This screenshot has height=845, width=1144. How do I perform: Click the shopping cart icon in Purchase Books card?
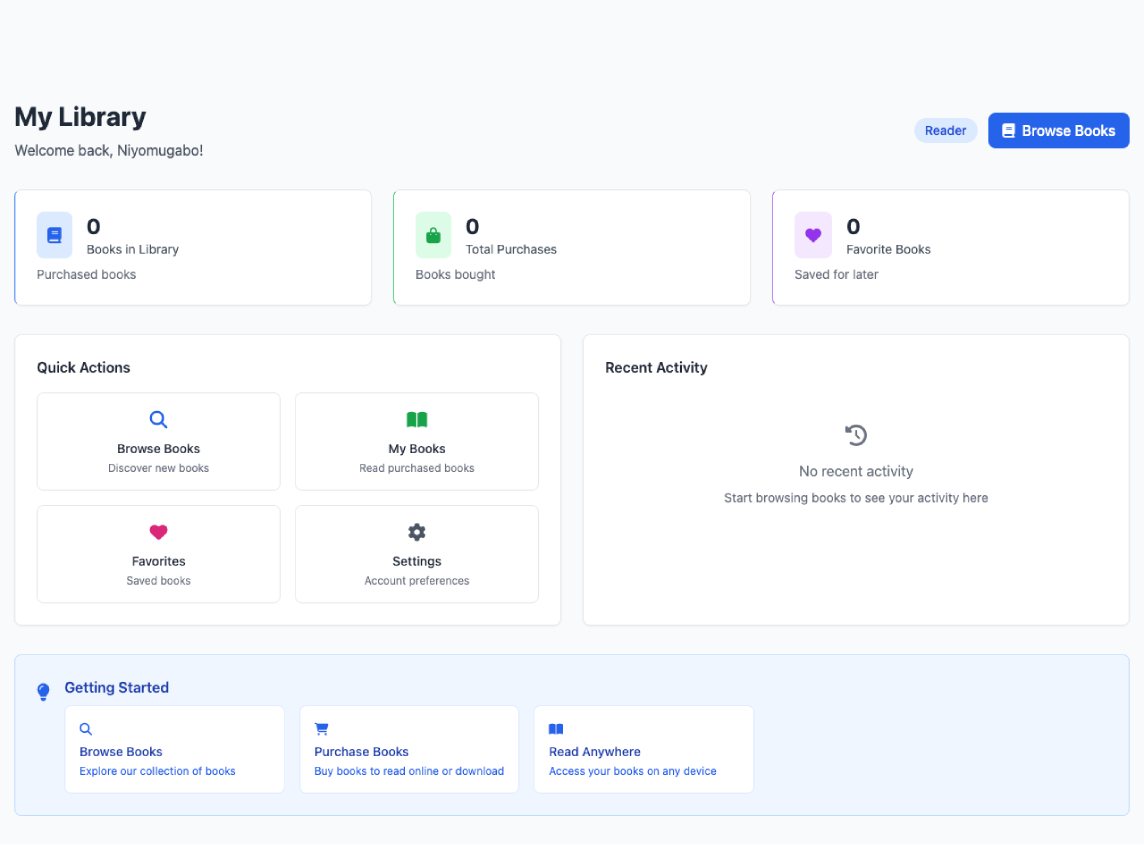[x=321, y=728]
